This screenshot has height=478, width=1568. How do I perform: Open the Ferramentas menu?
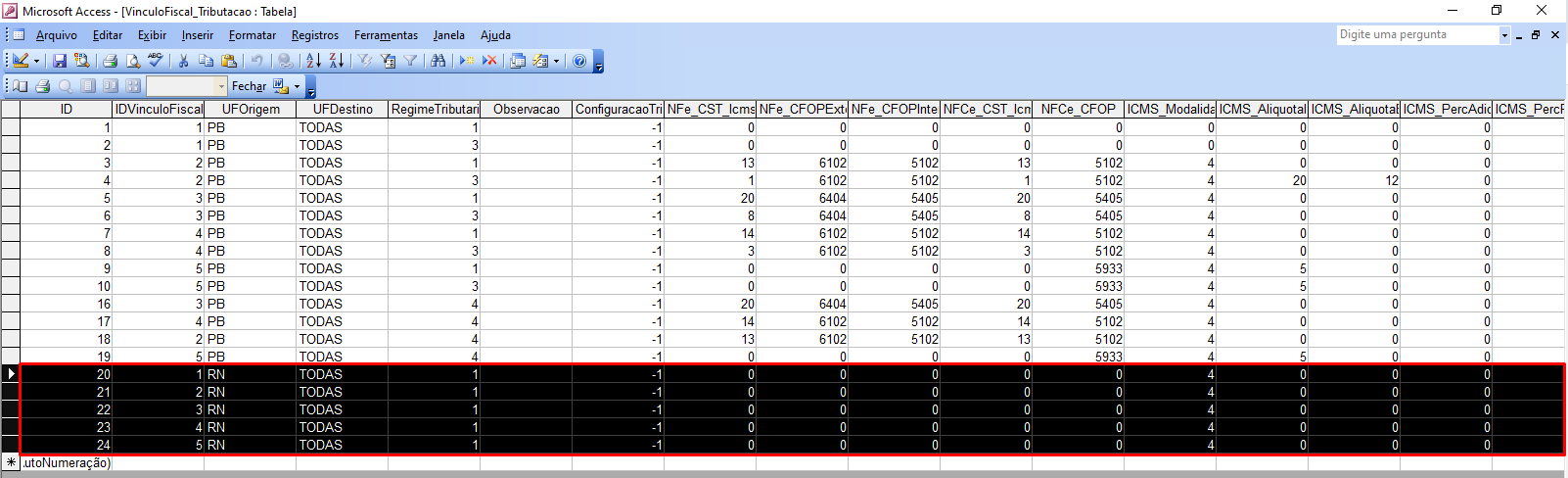[386, 35]
